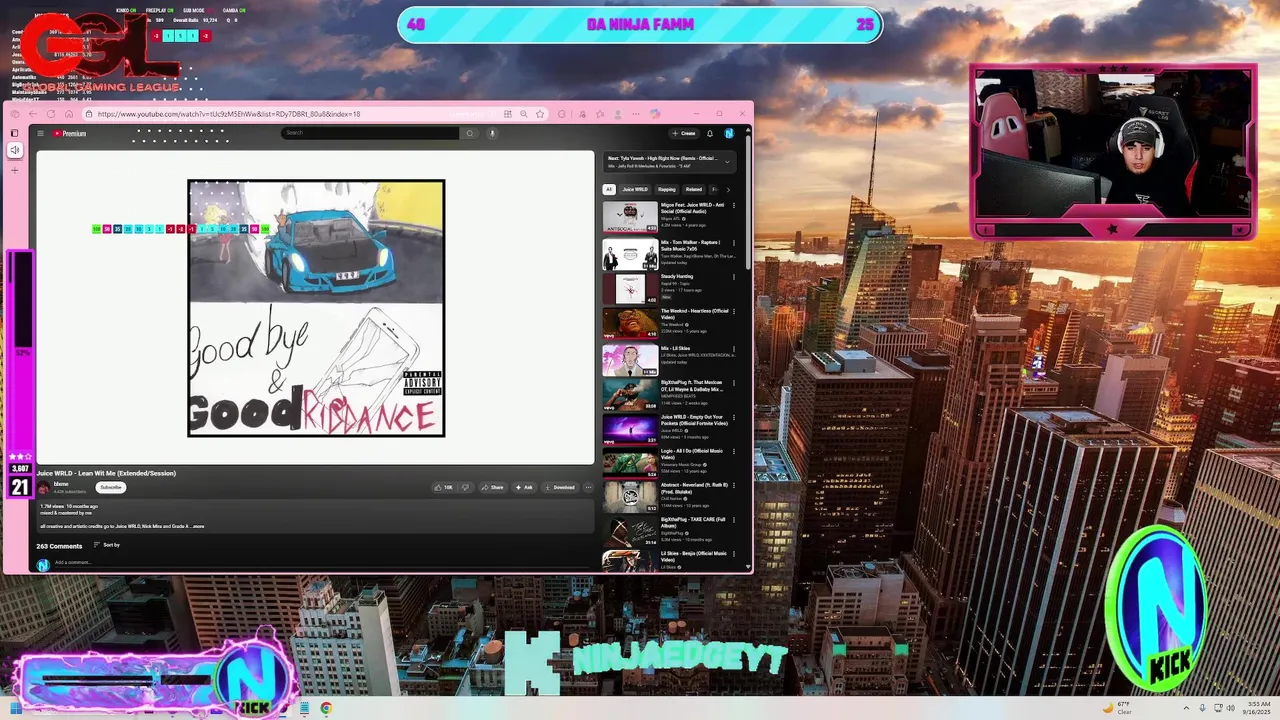Open Lil Skies Benjis video title

(694, 556)
